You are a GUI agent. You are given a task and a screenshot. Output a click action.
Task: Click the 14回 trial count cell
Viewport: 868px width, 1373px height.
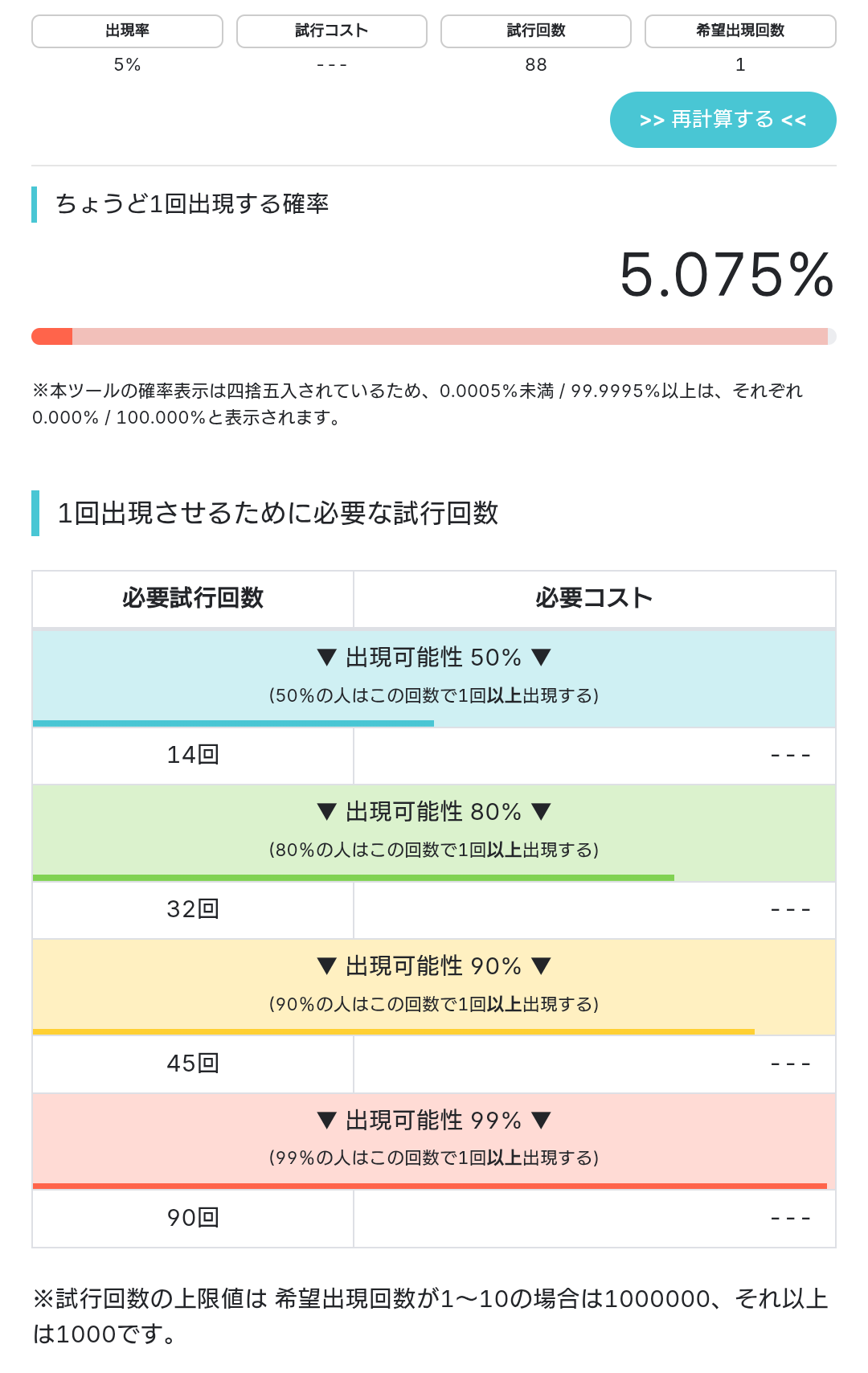(x=193, y=755)
